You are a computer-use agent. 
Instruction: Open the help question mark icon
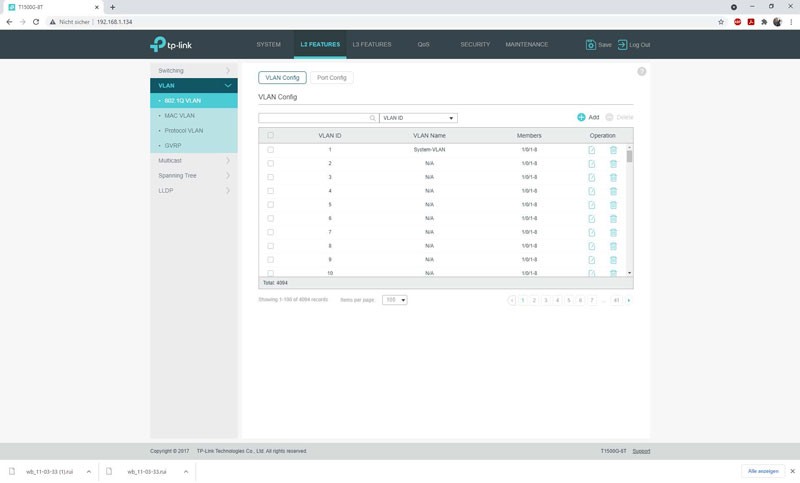(x=642, y=72)
